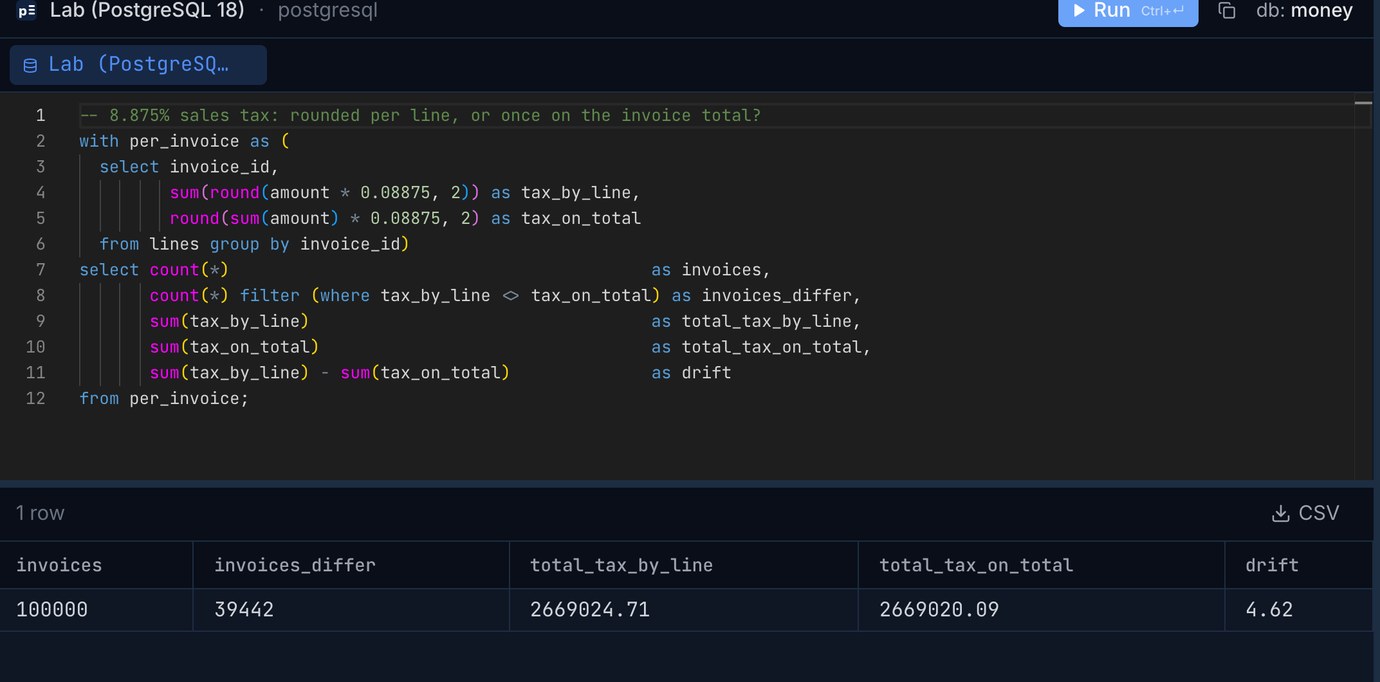Click the 'as drift' alias on line 11
Image resolution: width=1380 pixels, height=682 pixels.
691,372
